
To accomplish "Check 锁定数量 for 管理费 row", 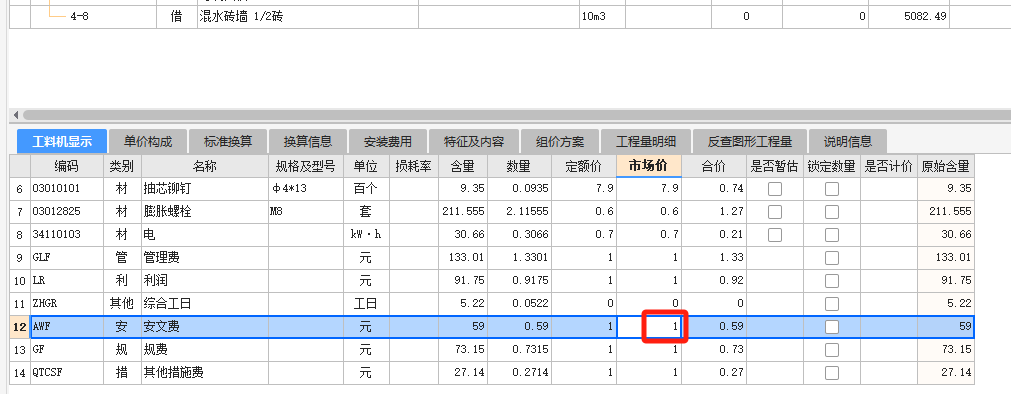I will pyautogui.click(x=832, y=258).
